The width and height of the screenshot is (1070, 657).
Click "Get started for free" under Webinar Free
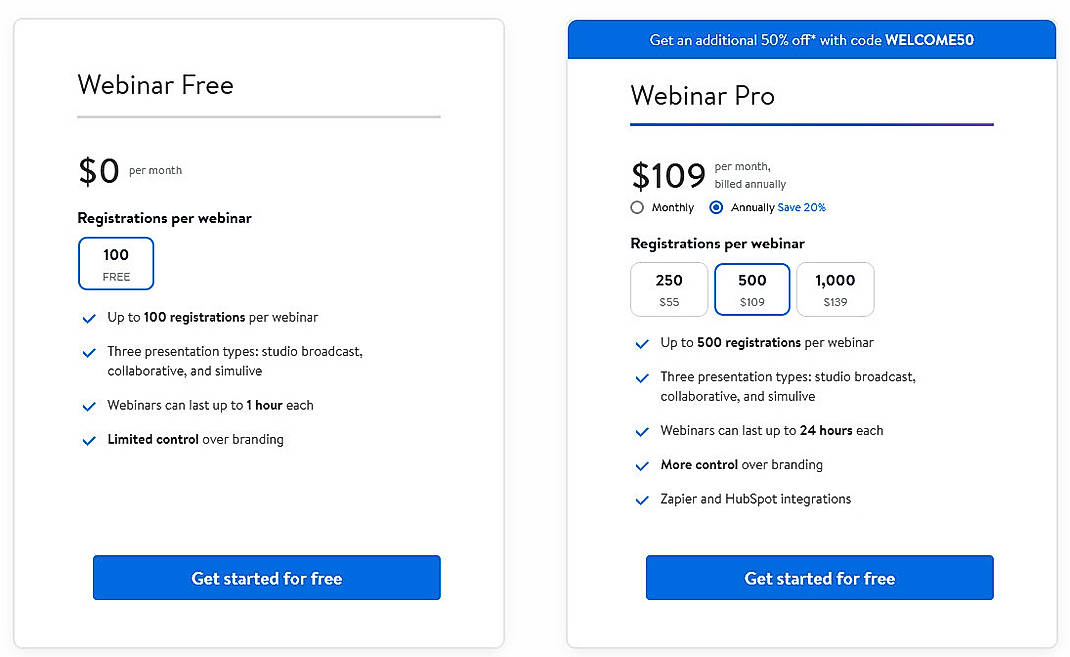click(x=266, y=578)
